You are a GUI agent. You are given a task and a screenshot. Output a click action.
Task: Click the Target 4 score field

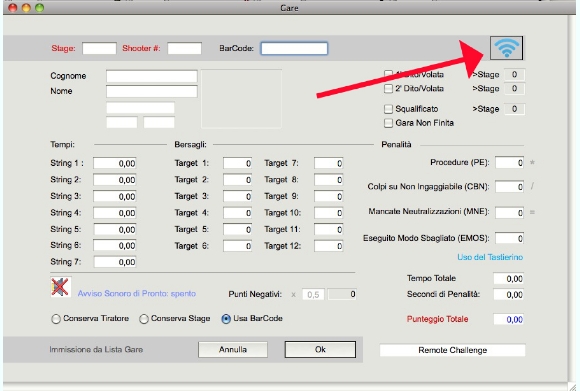point(237,213)
